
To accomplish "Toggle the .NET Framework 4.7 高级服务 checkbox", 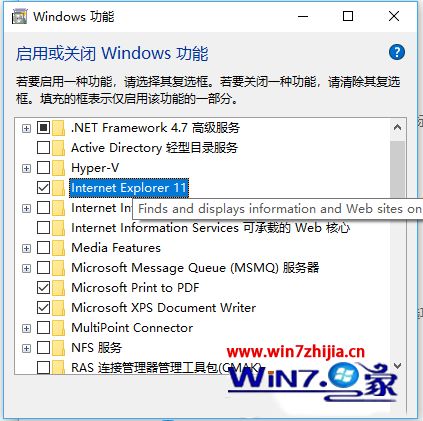I will tap(43, 128).
